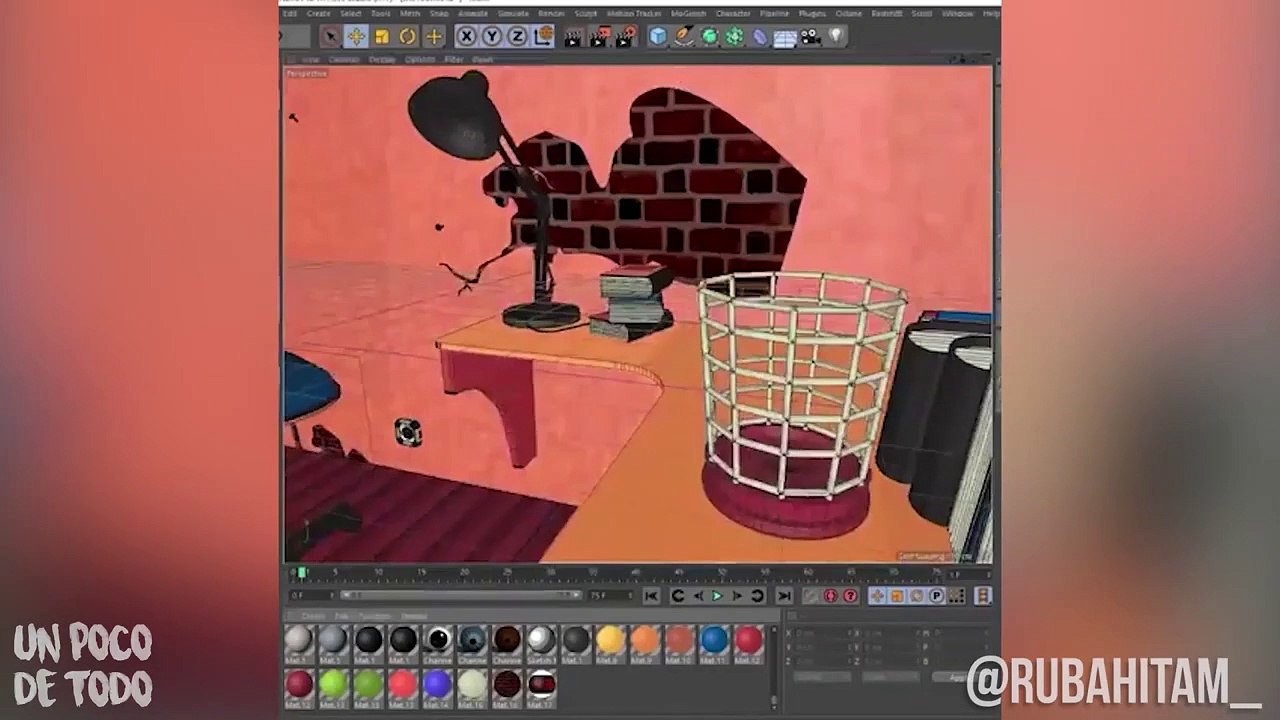Activate the Rotate tool
The width and height of the screenshot is (1280, 720).
tap(407, 37)
